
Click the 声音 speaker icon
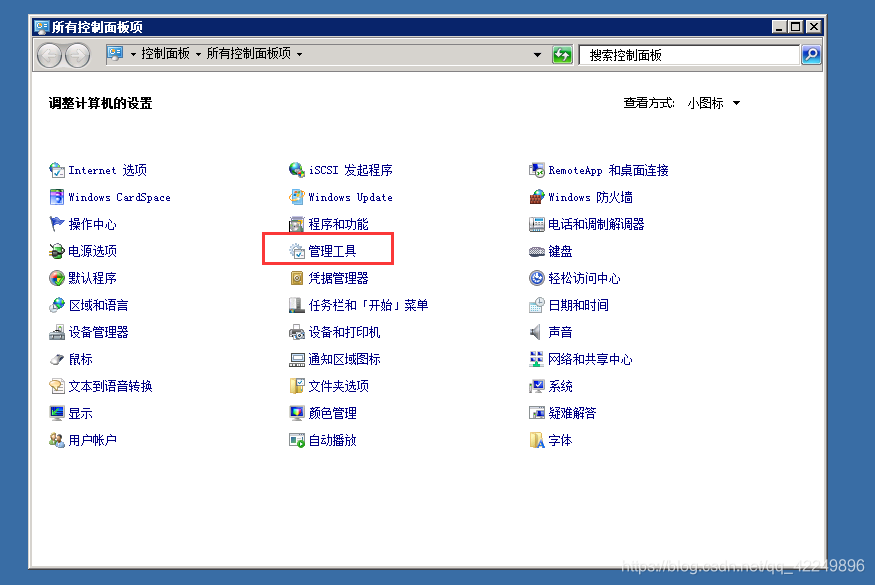(x=536, y=332)
